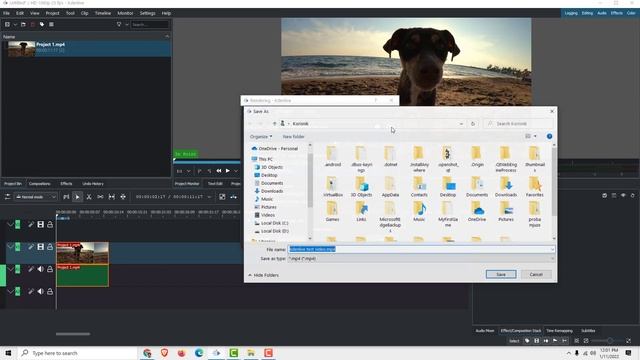This screenshot has height=360, width=640.
Task: Click the film thumbnails icon in bottom status toolbar
Action: [536, 340]
